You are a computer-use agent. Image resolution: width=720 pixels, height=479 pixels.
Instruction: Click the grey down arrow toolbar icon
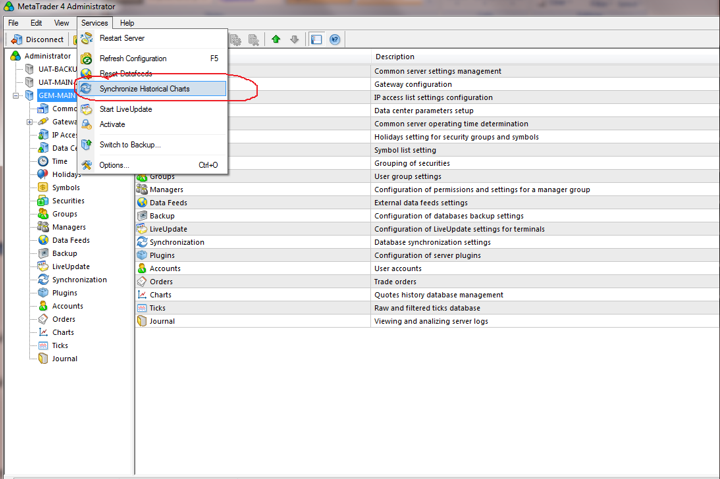point(294,39)
